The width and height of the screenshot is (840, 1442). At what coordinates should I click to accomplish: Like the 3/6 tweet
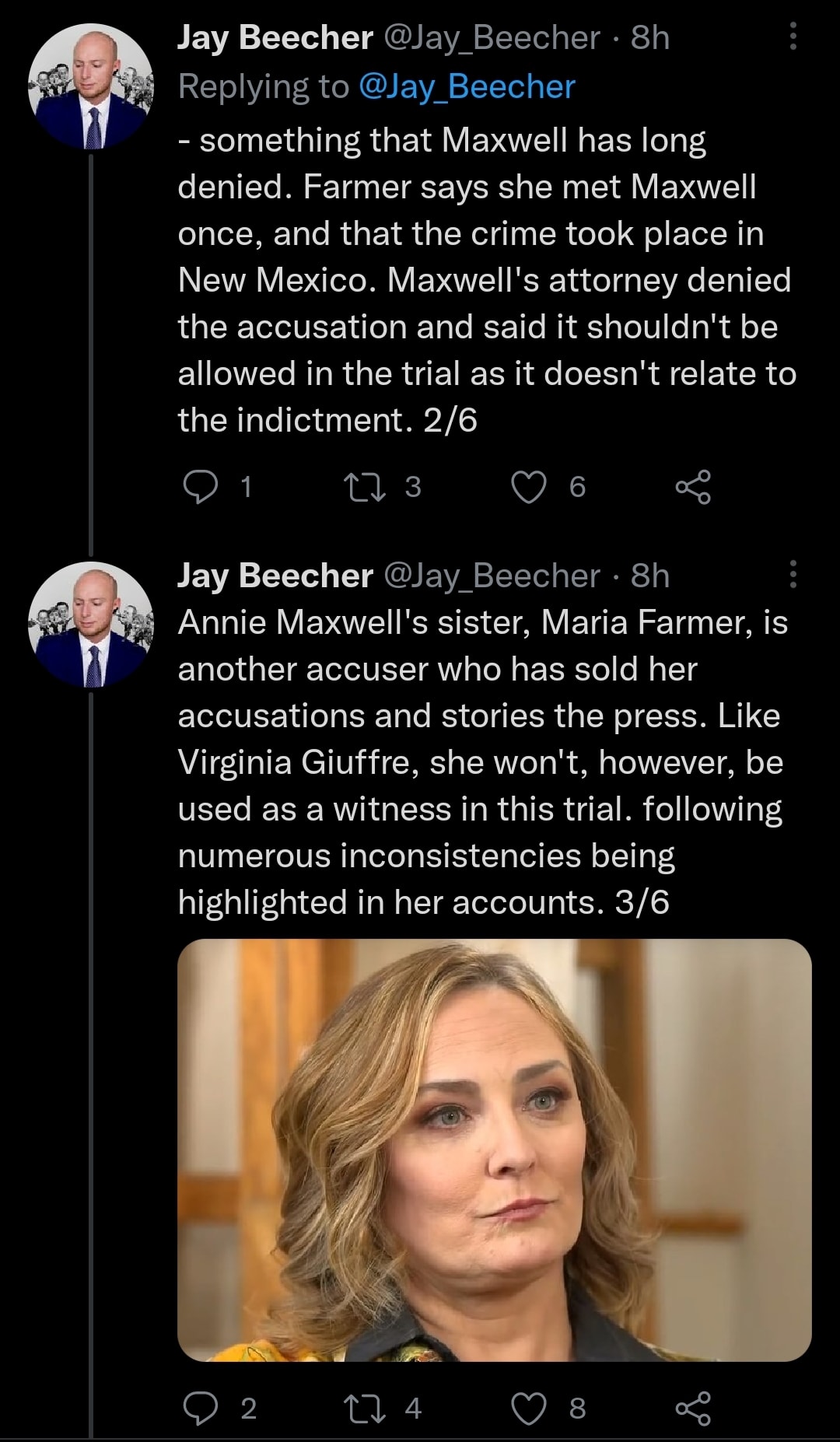(x=529, y=1409)
